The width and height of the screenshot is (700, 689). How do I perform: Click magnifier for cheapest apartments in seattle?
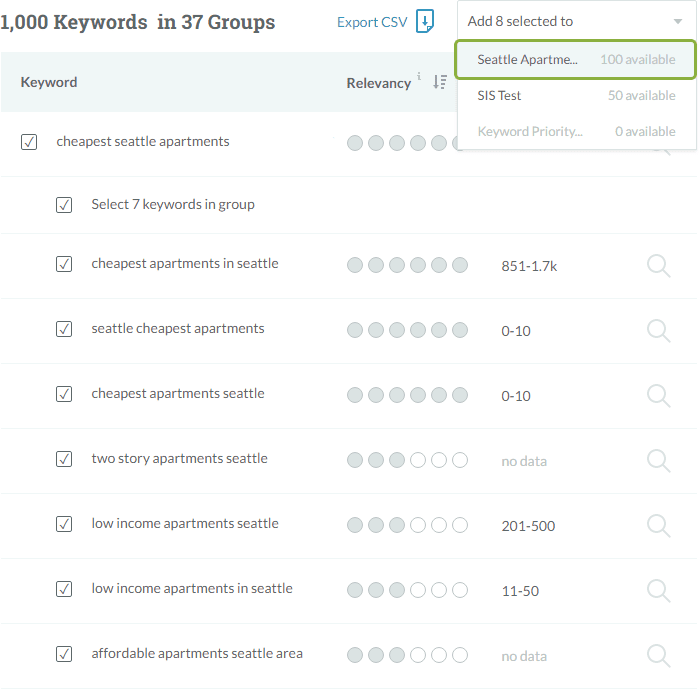658,265
